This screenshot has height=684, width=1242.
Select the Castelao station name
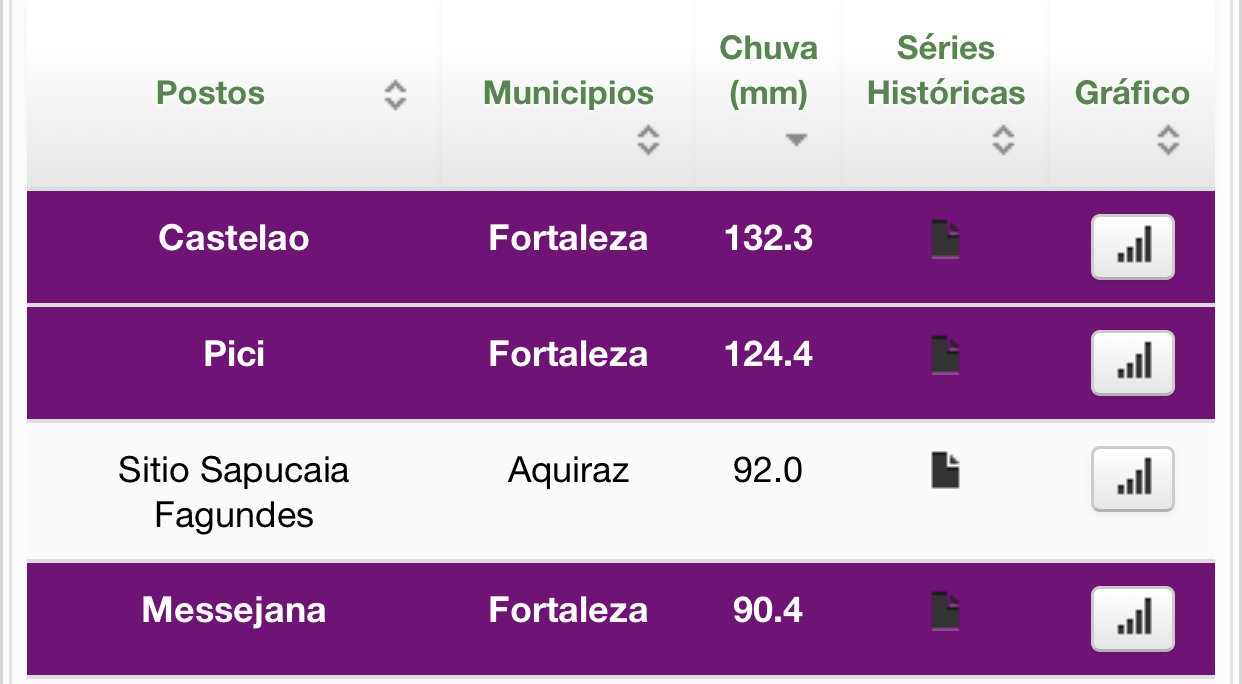click(x=234, y=238)
